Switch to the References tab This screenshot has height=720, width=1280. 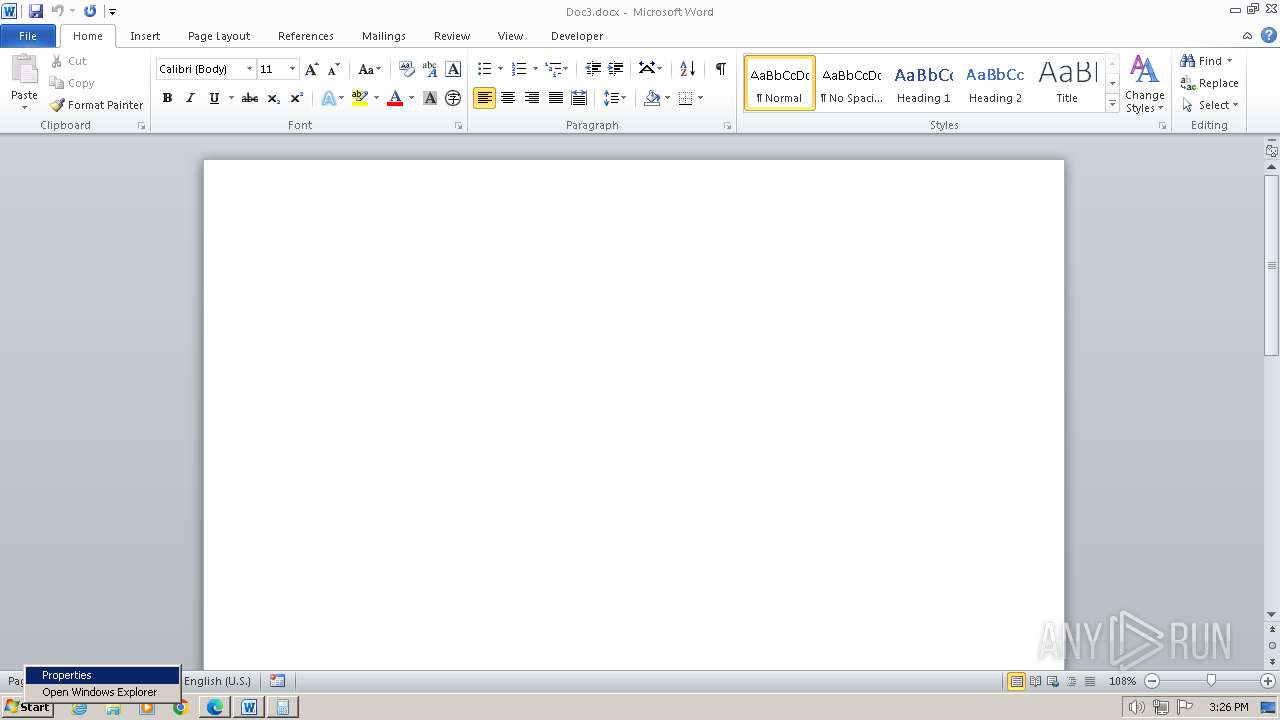click(x=306, y=36)
